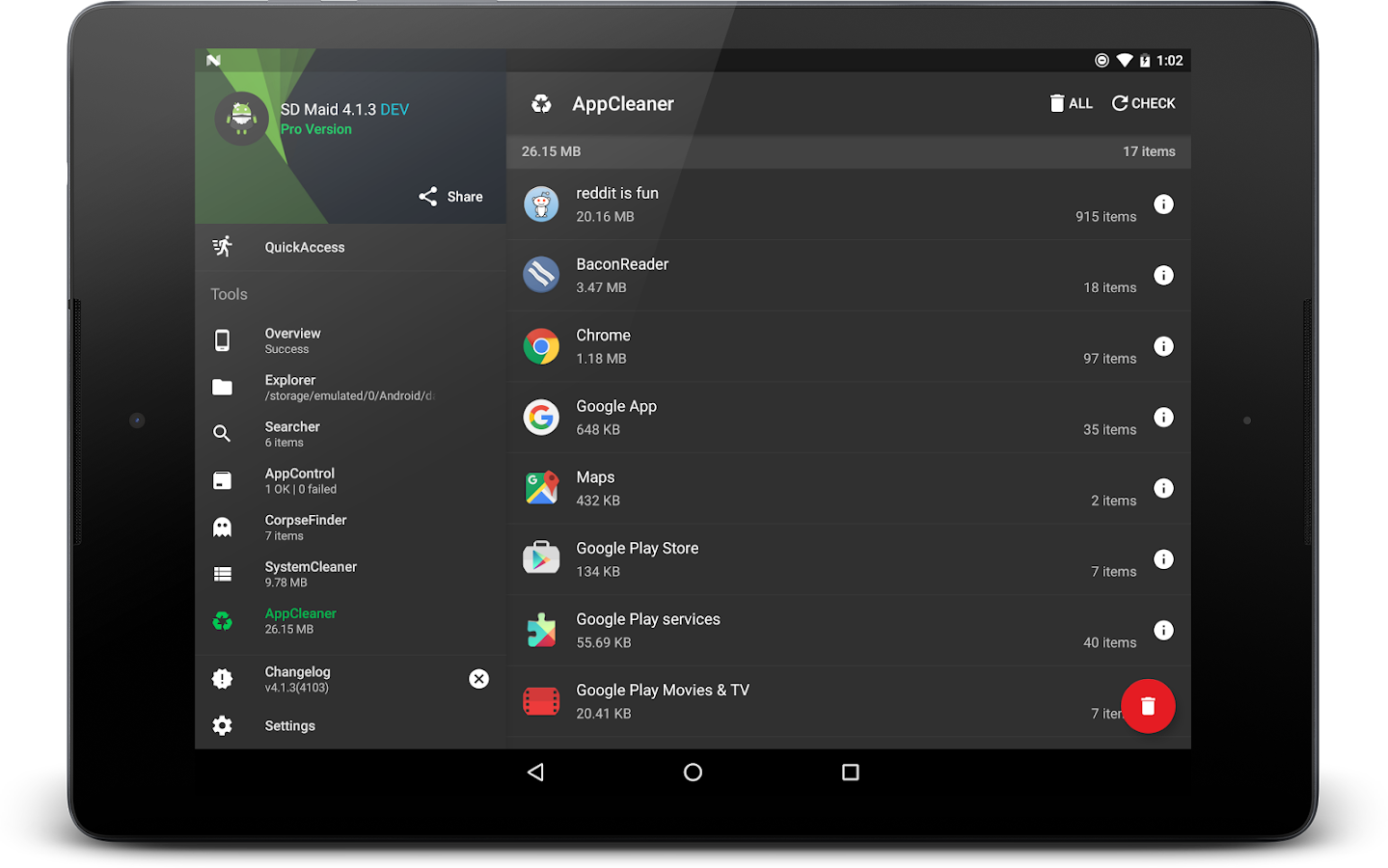1388x868 pixels.
Task: Click the 26.15 MB total size text
Action: tap(551, 151)
